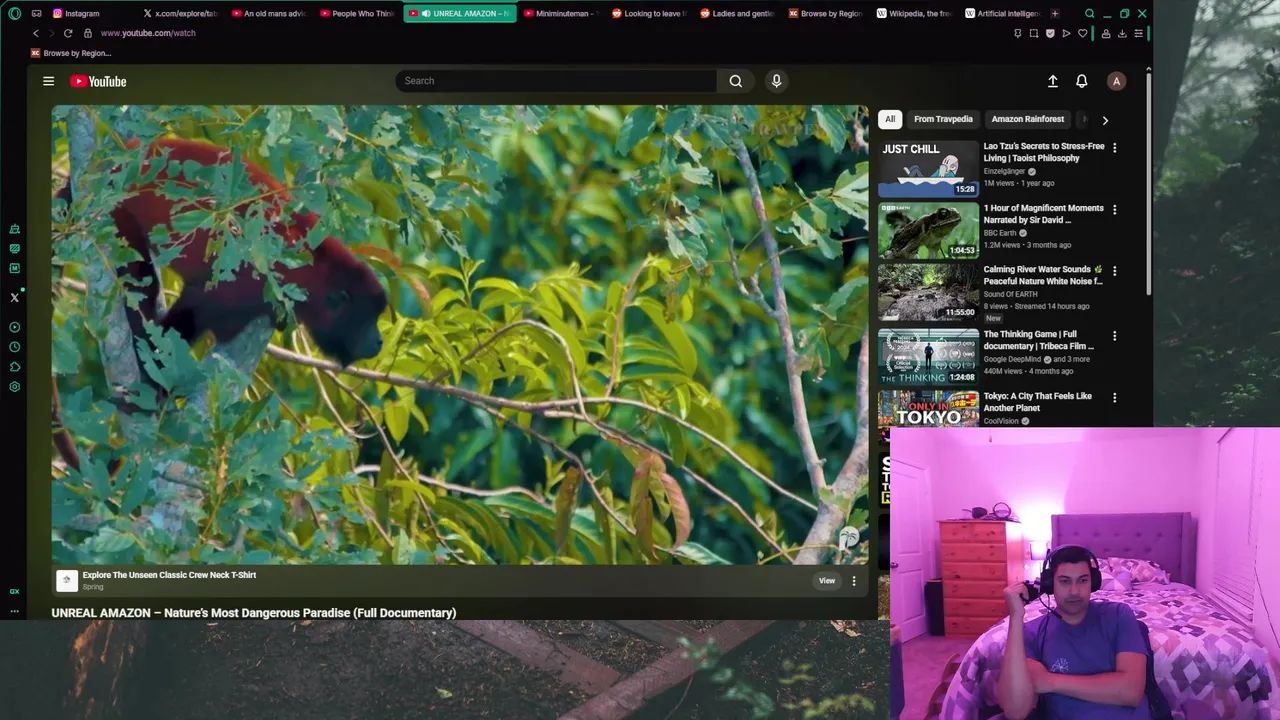Open the BBC Earth channel name
The width and height of the screenshot is (1280, 720).
click(999, 233)
